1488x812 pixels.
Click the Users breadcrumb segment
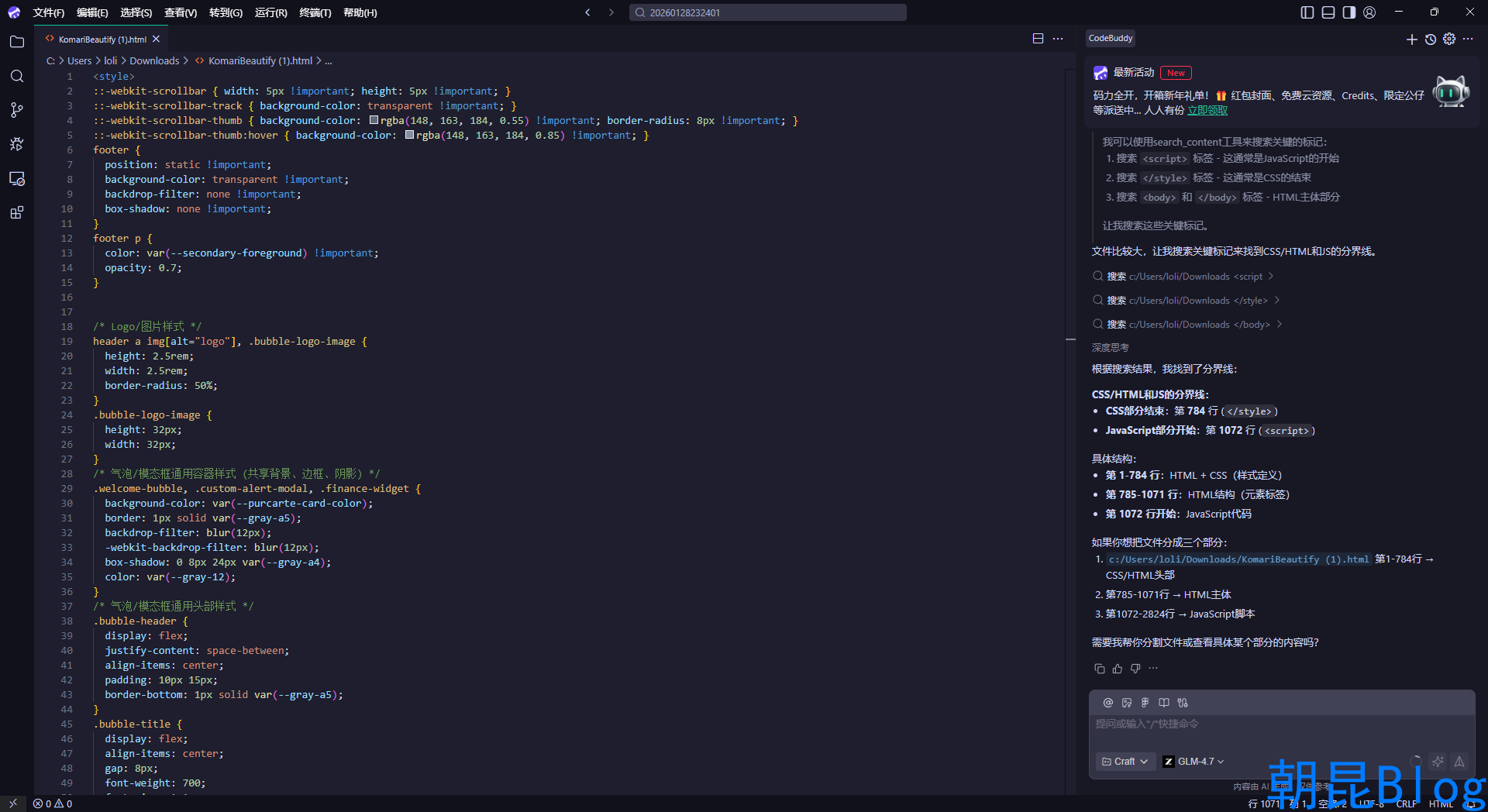click(79, 61)
